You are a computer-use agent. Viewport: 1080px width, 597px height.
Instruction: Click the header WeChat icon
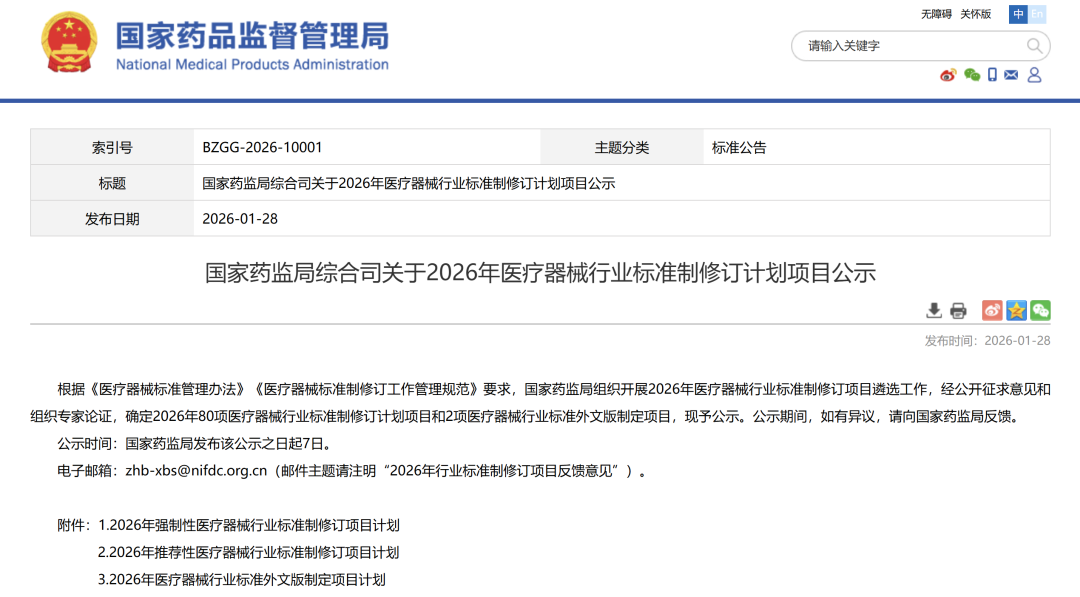[x=971, y=75]
